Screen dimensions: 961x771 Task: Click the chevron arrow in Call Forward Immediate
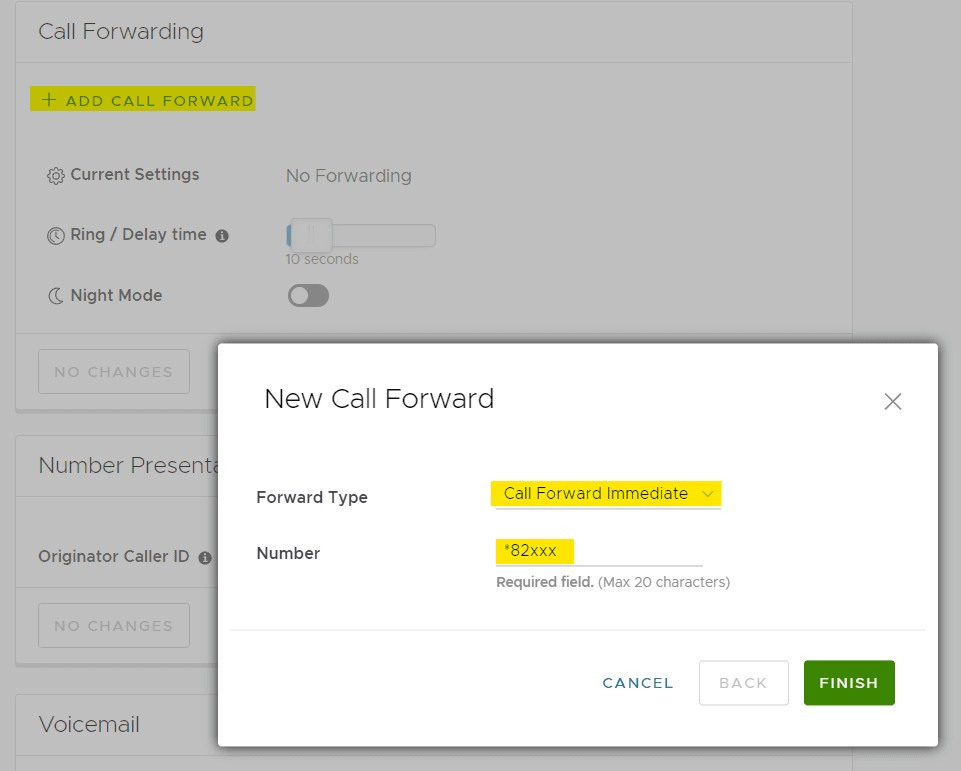[708, 494]
